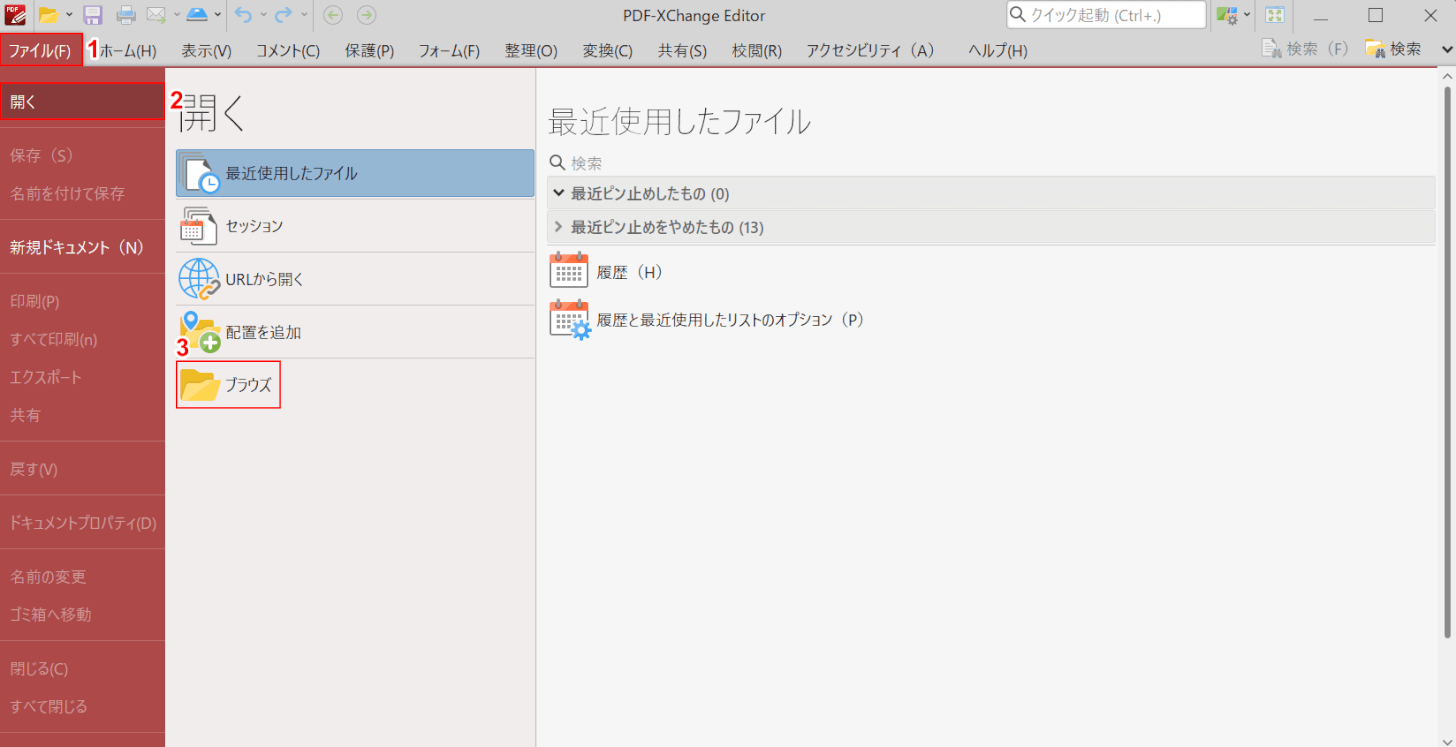Open the redo history dropdown arrow
The height and width of the screenshot is (747, 1456).
(304, 15)
